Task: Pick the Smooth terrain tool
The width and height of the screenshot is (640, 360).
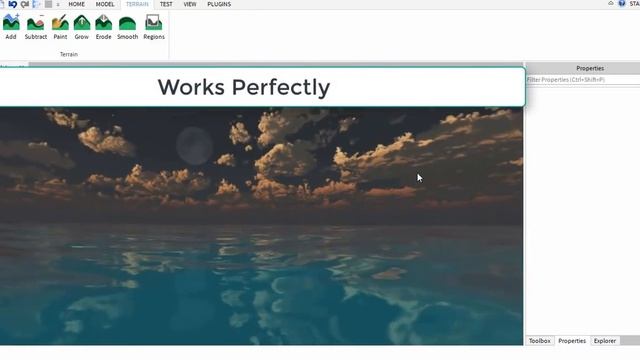Action: 127,27
